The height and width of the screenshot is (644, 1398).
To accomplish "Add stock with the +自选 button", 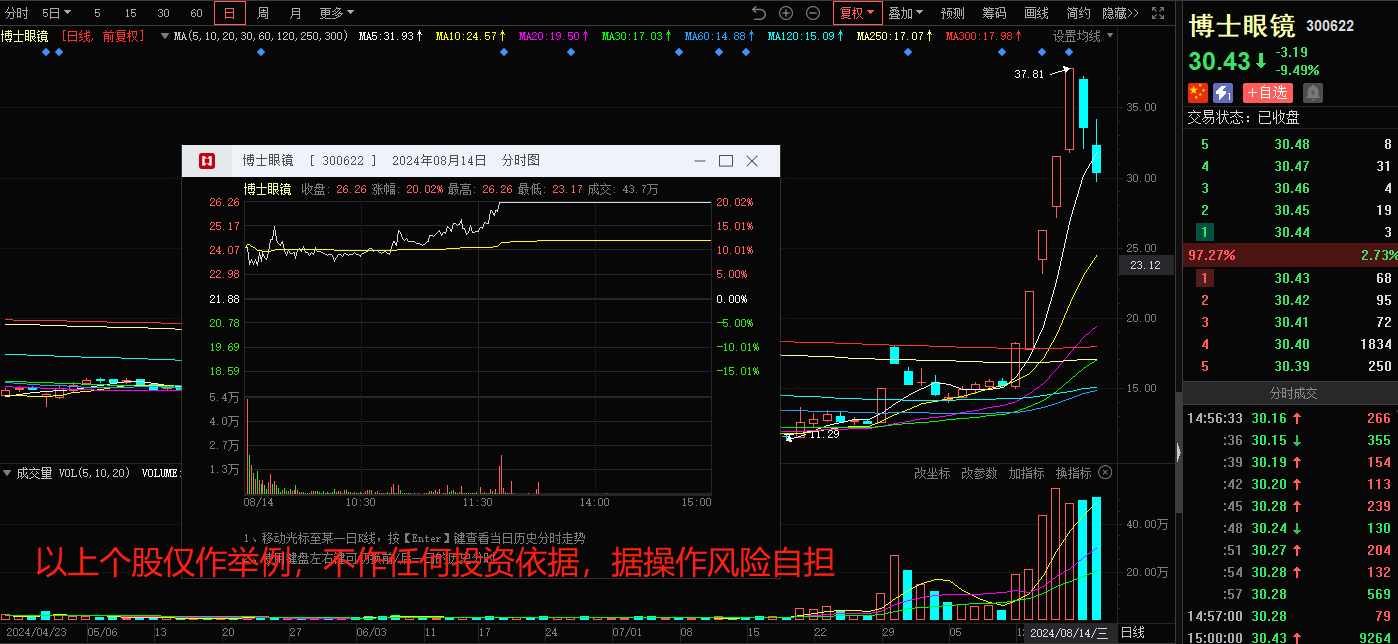I will click(1268, 93).
